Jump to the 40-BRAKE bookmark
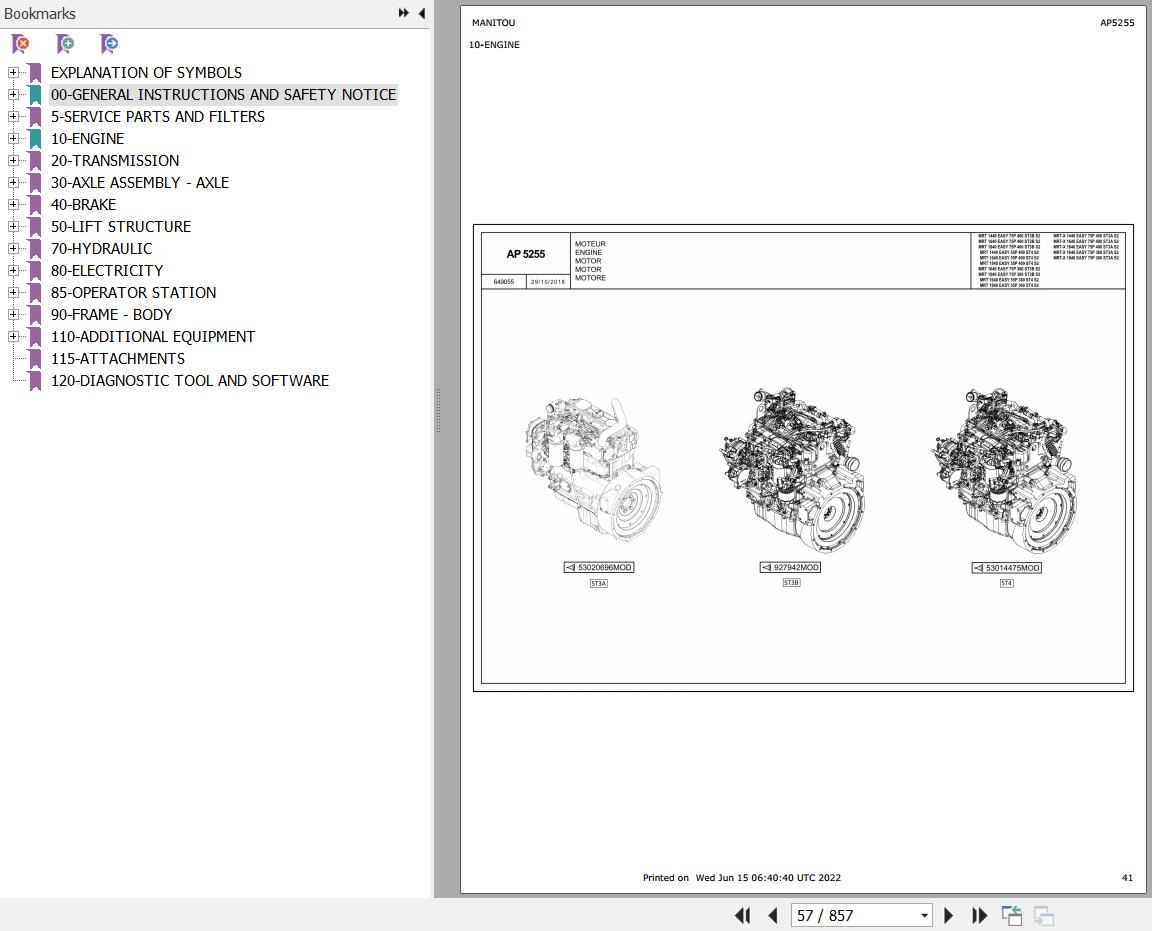The image size is (1152, 931). [83, 205]
